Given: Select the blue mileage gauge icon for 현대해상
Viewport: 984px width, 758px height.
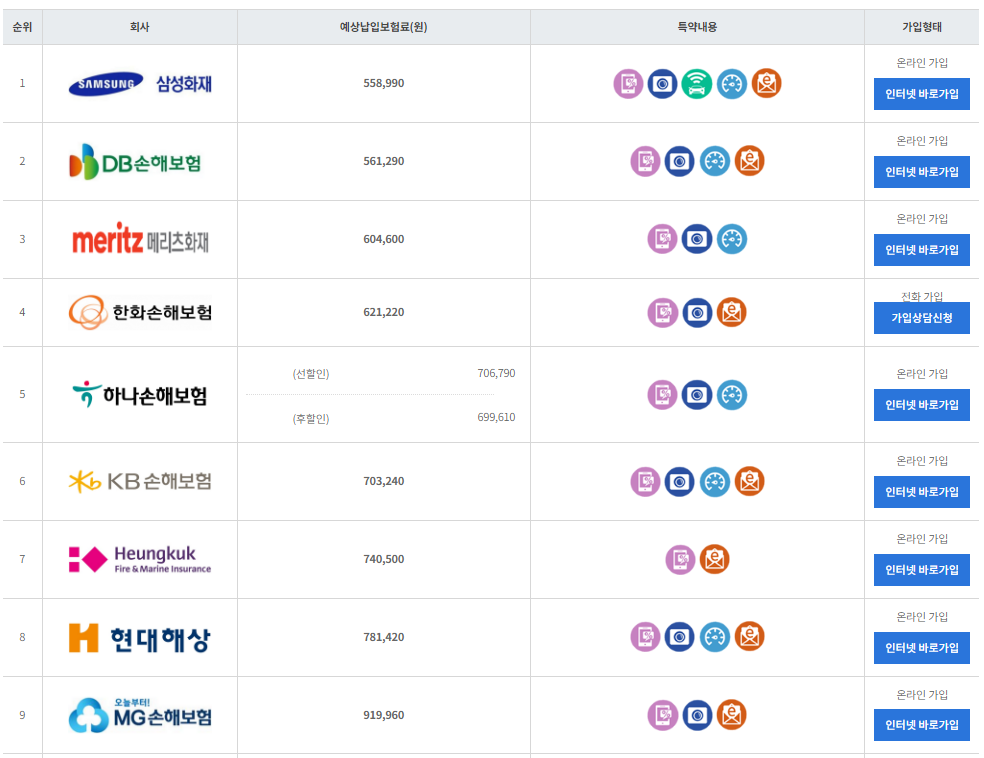Looking at the screenshot, I should (715, 637).
